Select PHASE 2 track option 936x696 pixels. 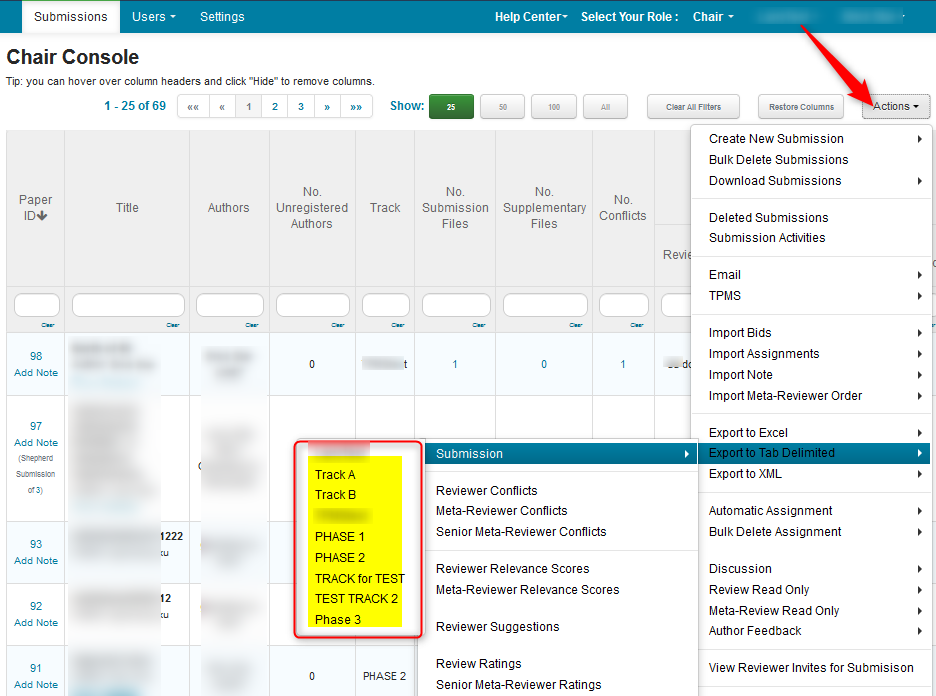tap(340, 558)
